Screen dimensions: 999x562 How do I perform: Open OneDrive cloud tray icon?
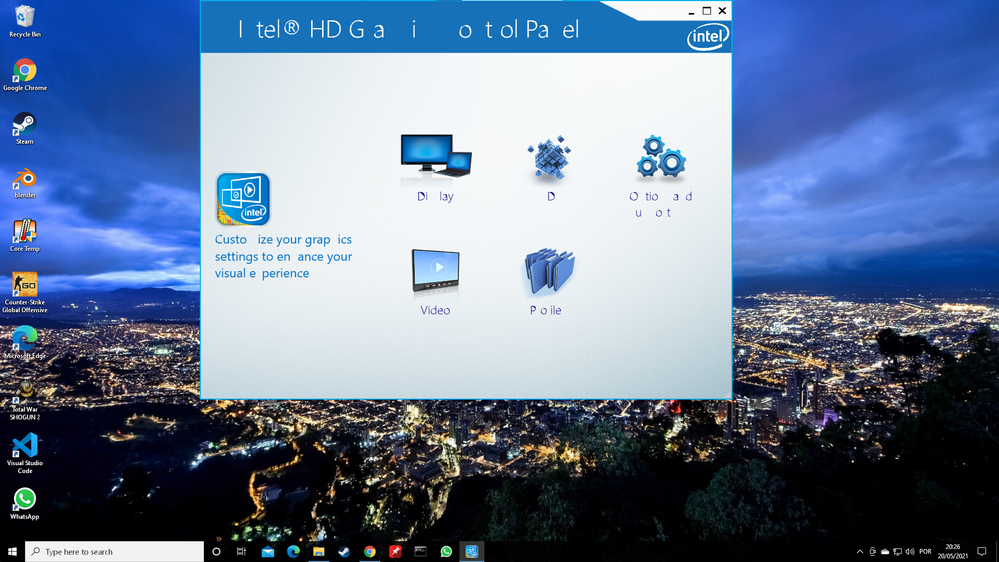885,551
